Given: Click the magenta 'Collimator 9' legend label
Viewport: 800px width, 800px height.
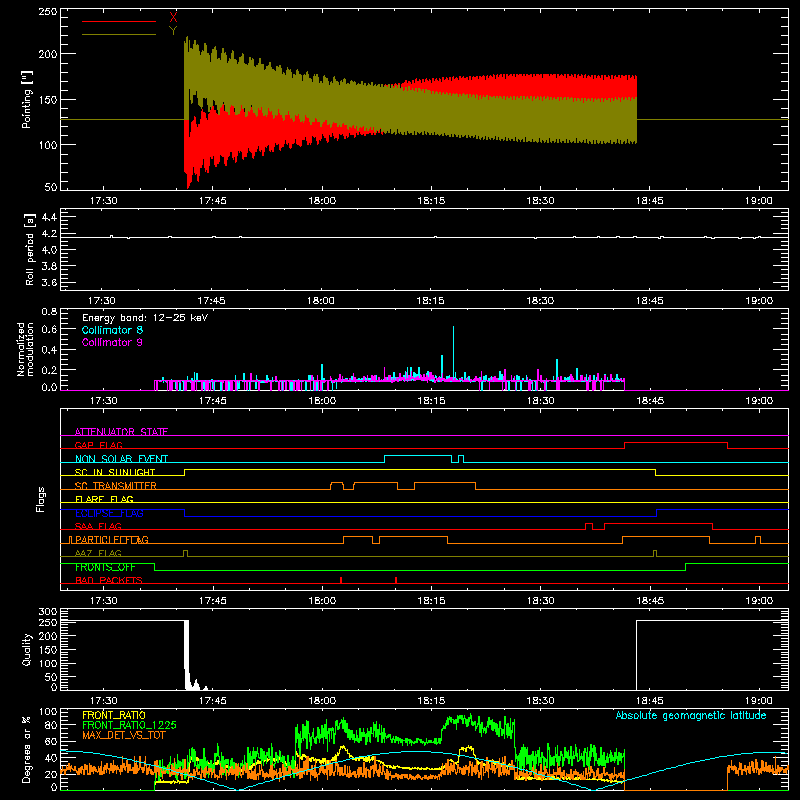Looking at the screenshot, I should 112,342.
